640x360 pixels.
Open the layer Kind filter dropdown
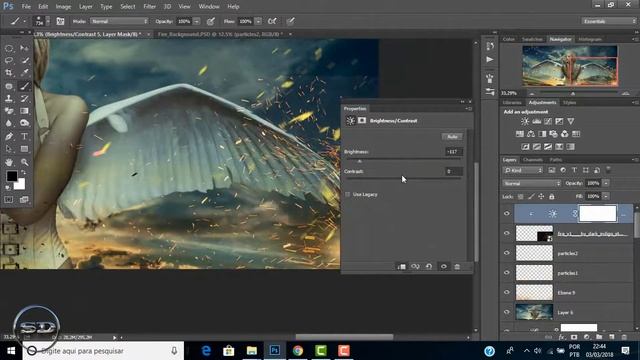coord(523,170)
